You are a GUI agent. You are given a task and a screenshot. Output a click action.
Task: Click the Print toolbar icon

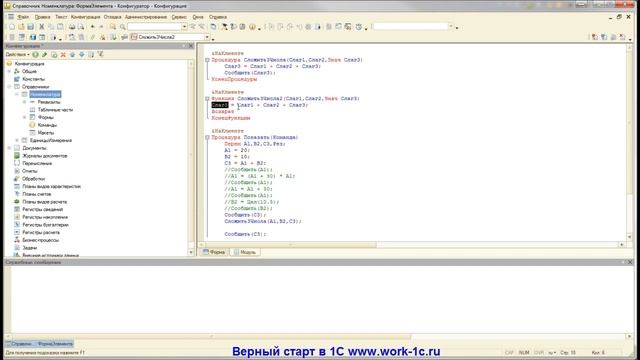[72, 27]
